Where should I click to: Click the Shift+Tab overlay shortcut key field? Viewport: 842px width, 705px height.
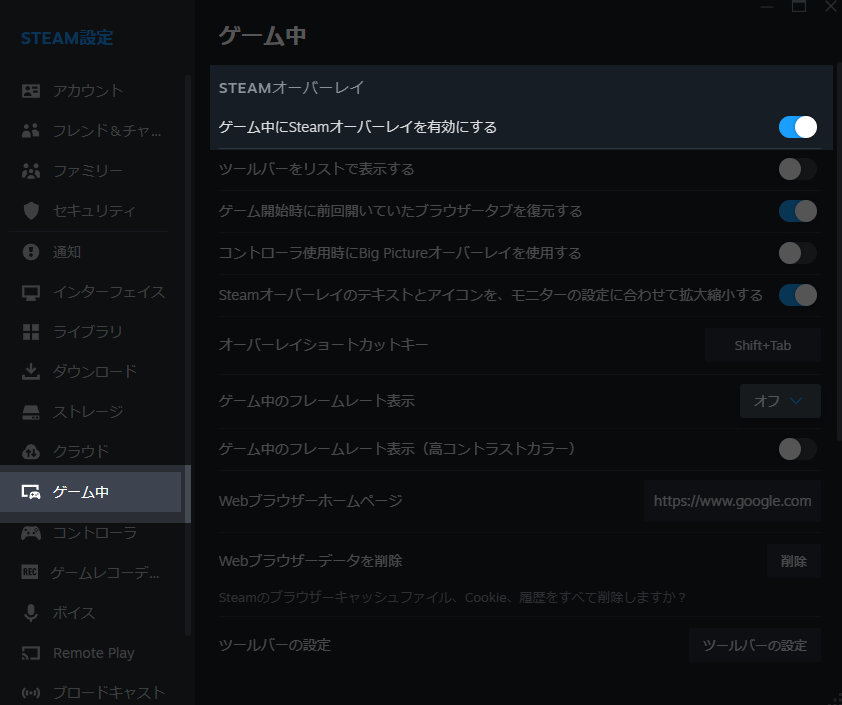click(x=762, y=345)
